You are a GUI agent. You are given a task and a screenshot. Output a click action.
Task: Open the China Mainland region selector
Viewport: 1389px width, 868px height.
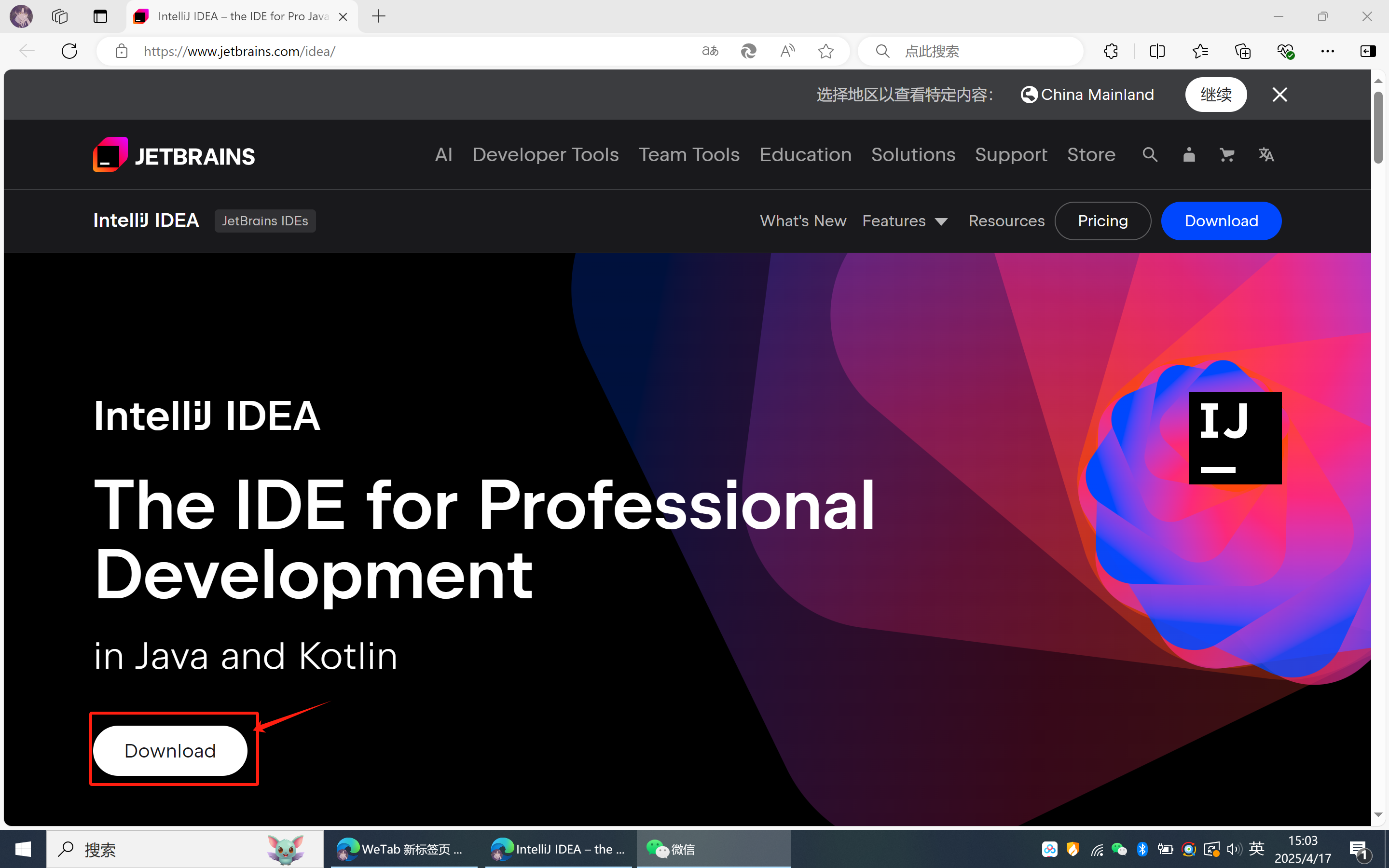tap(1087, 95)
